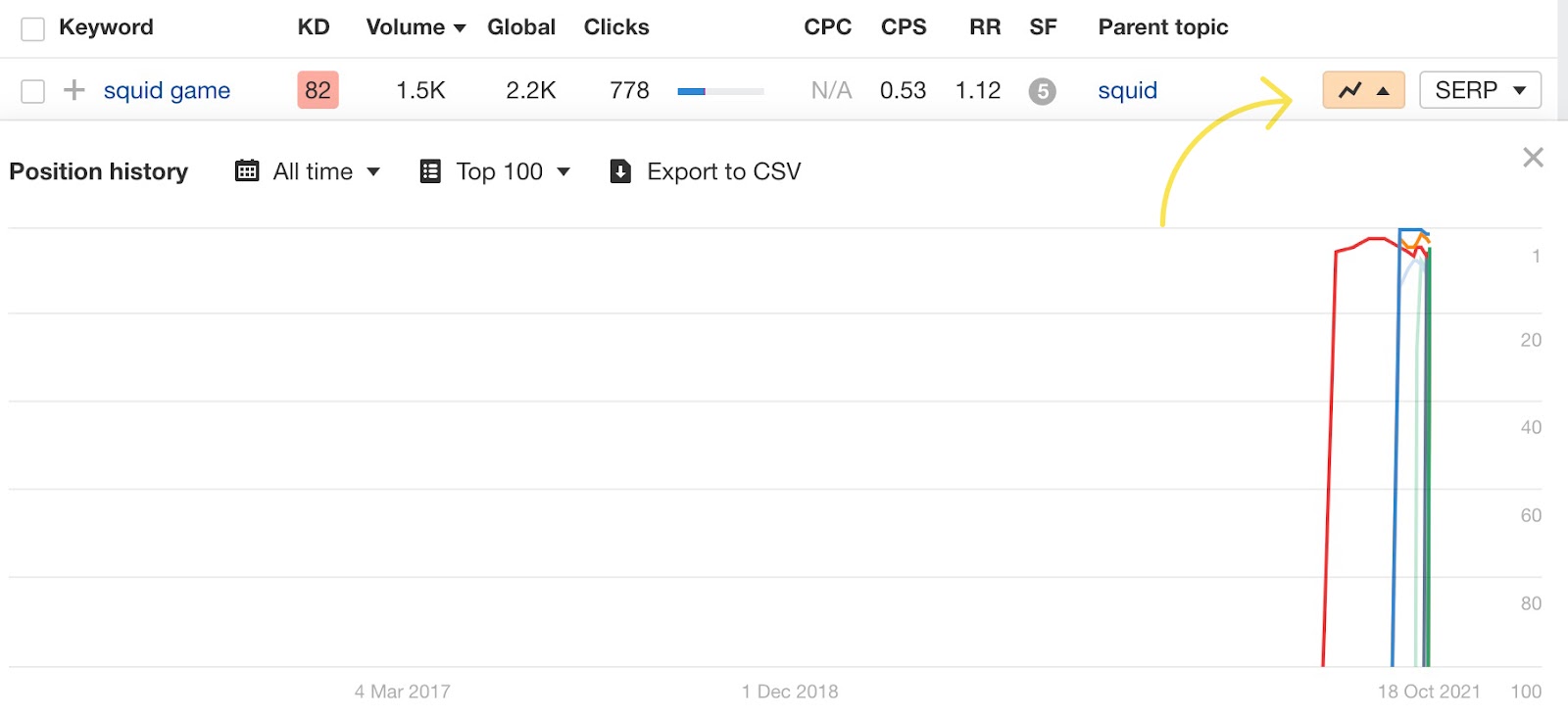Sort by the KD column header
1568x717 pixels.
(x=314, y=27)
